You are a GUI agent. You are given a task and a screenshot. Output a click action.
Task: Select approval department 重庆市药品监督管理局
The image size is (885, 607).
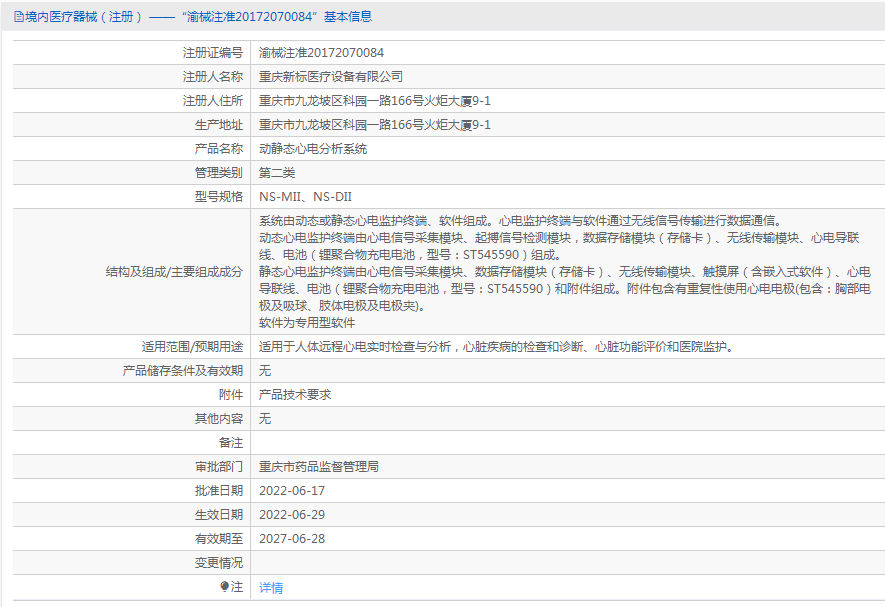319,466
